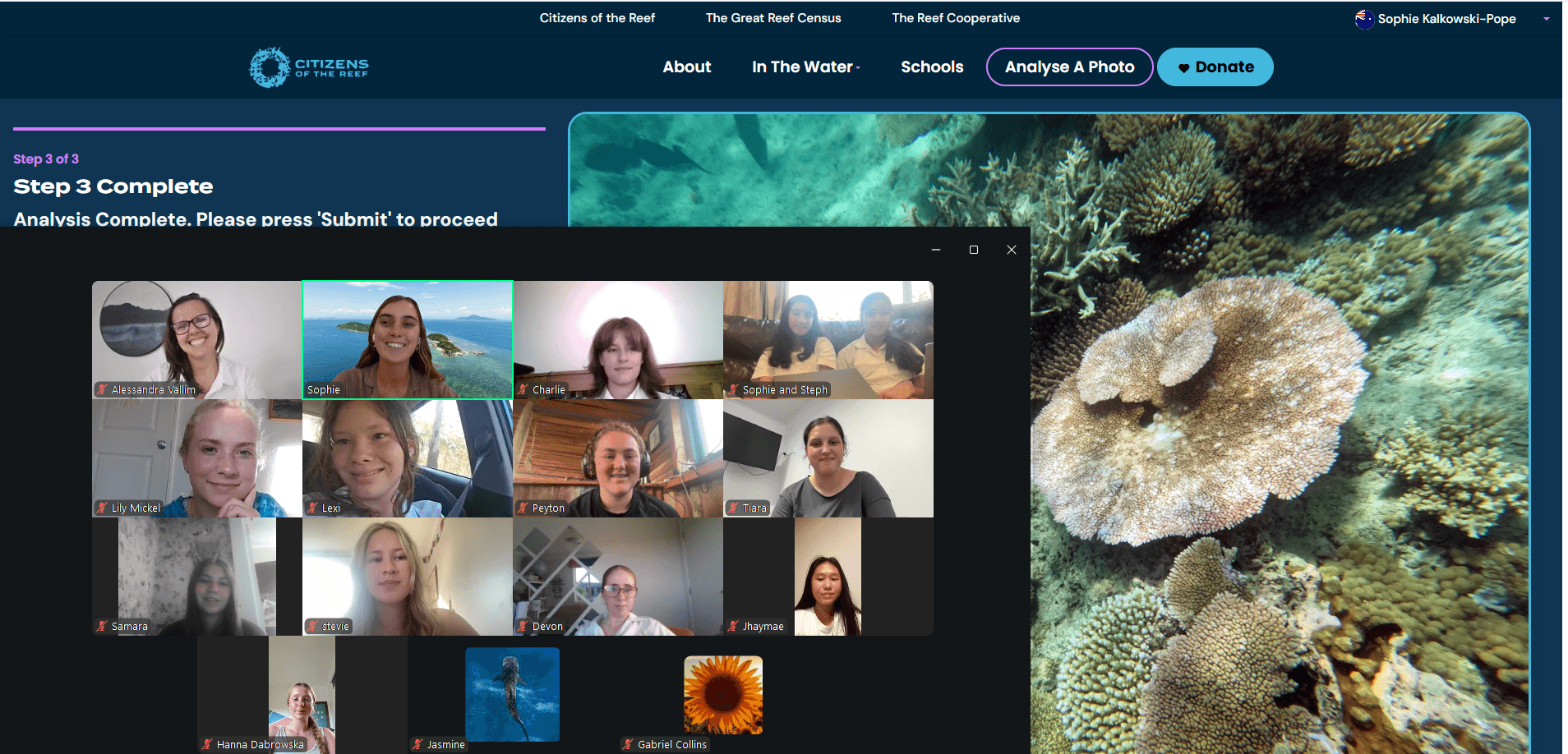
Task: Click the Citizens of the Reef logo
Action: click(309, 67)
